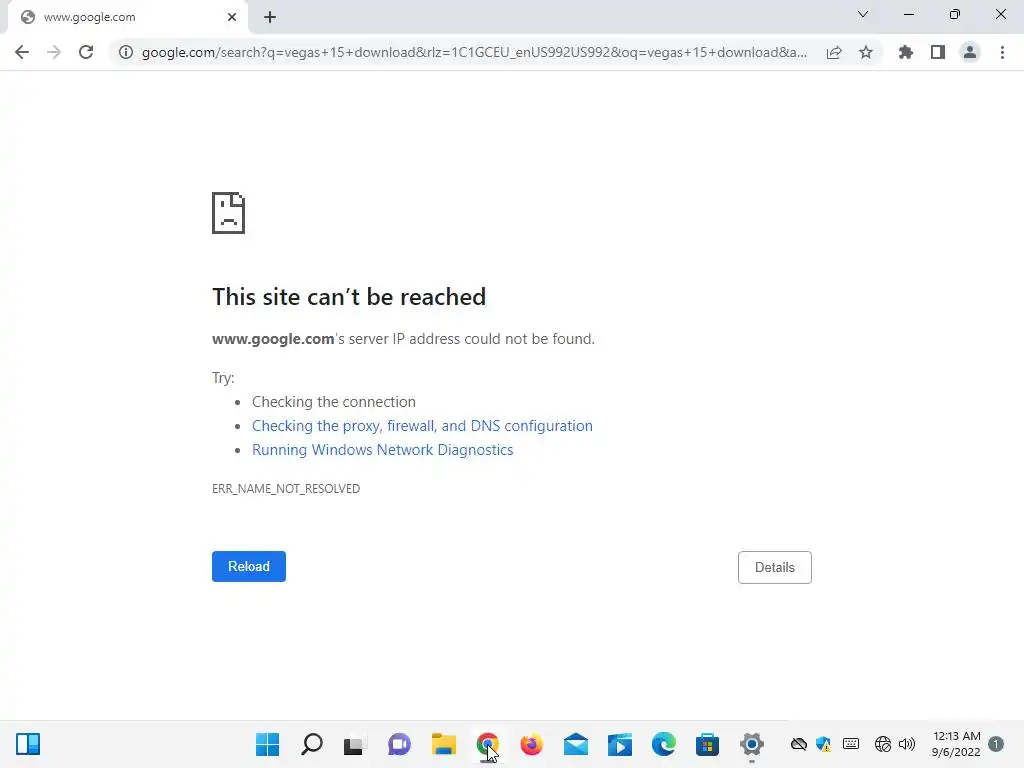1024x768 pixels.
Task: Bookmark this page with the star icon
Action: pos(866,52)
